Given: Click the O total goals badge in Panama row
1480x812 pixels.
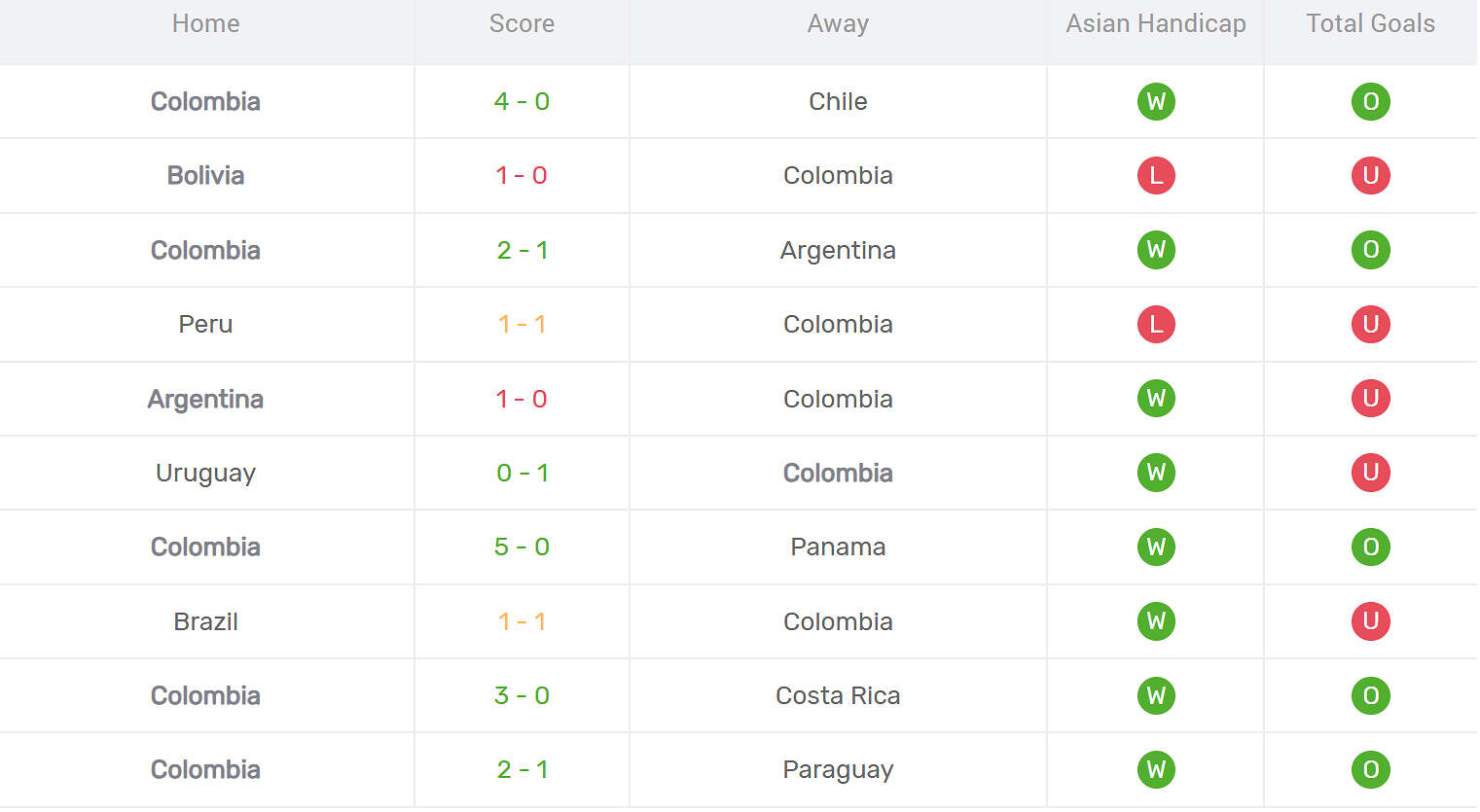Looking at the screenshot, I should [x=1370, y=547].
